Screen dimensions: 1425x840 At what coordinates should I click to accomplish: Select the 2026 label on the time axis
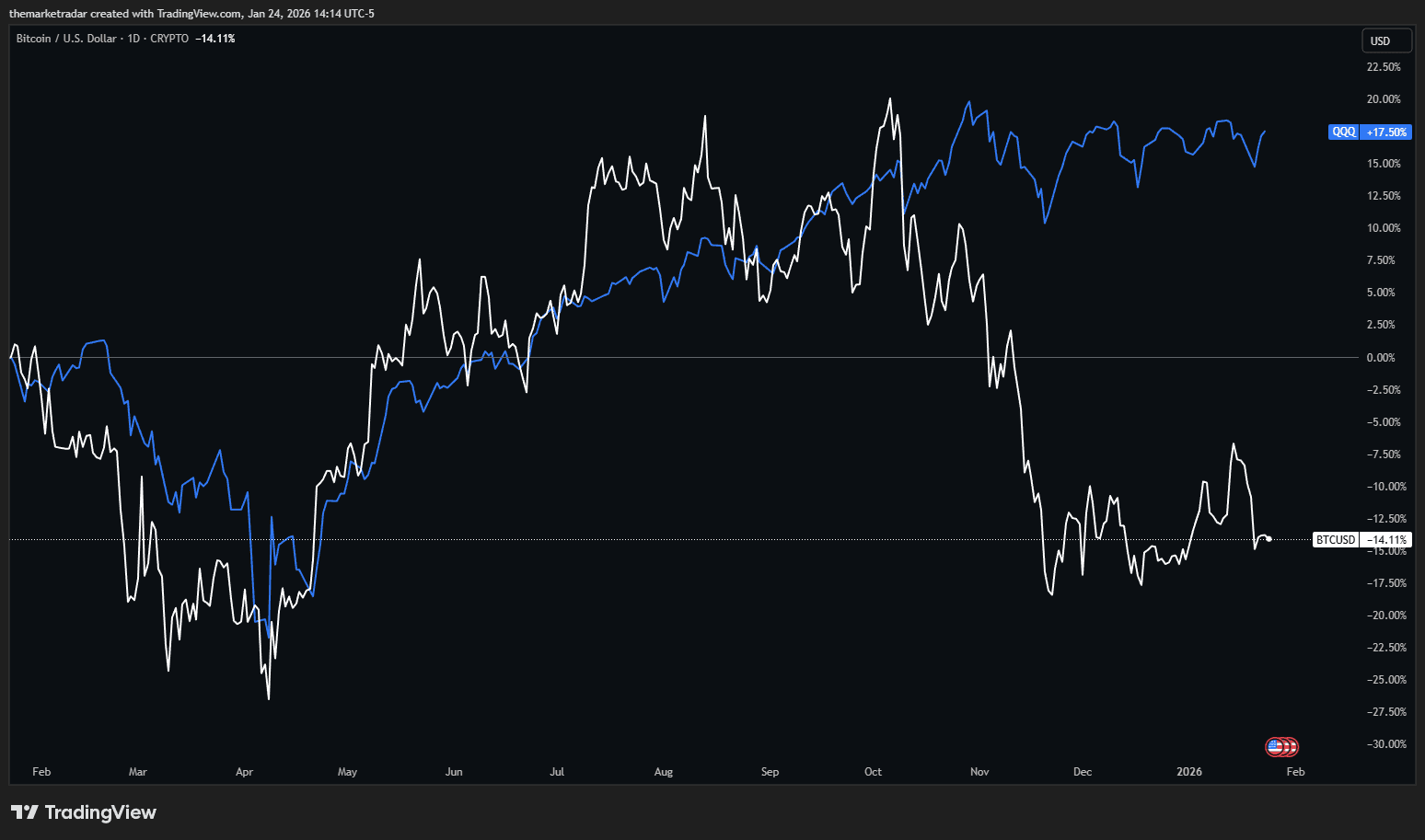[x=1188, y=772]
